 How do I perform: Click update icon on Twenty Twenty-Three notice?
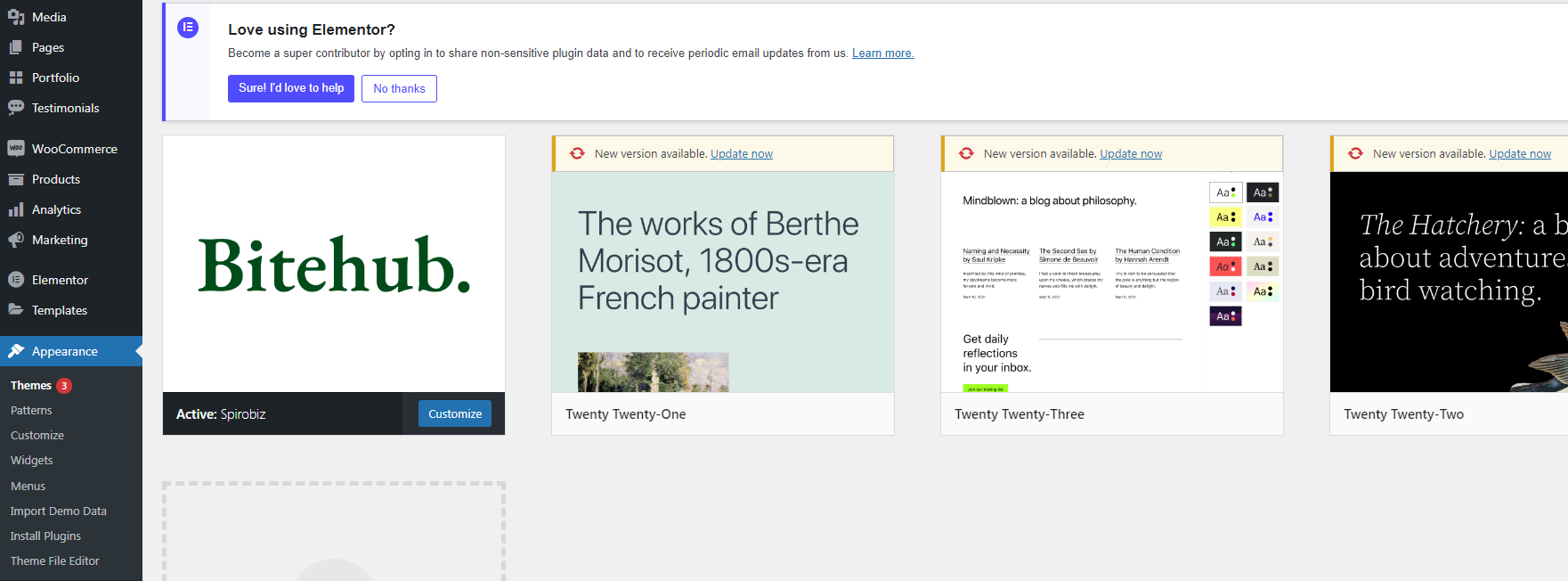click(x=966, y=153)
